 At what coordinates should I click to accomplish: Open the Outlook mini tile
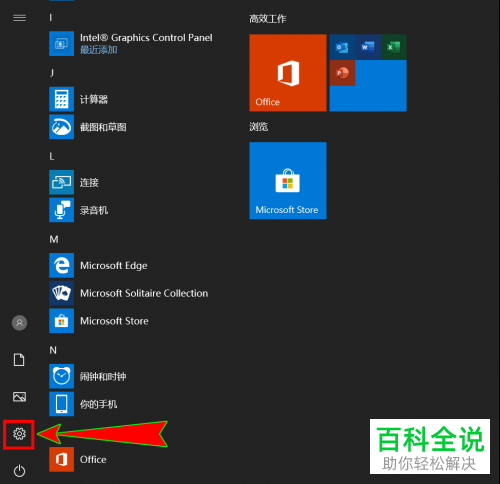(342, 47)
